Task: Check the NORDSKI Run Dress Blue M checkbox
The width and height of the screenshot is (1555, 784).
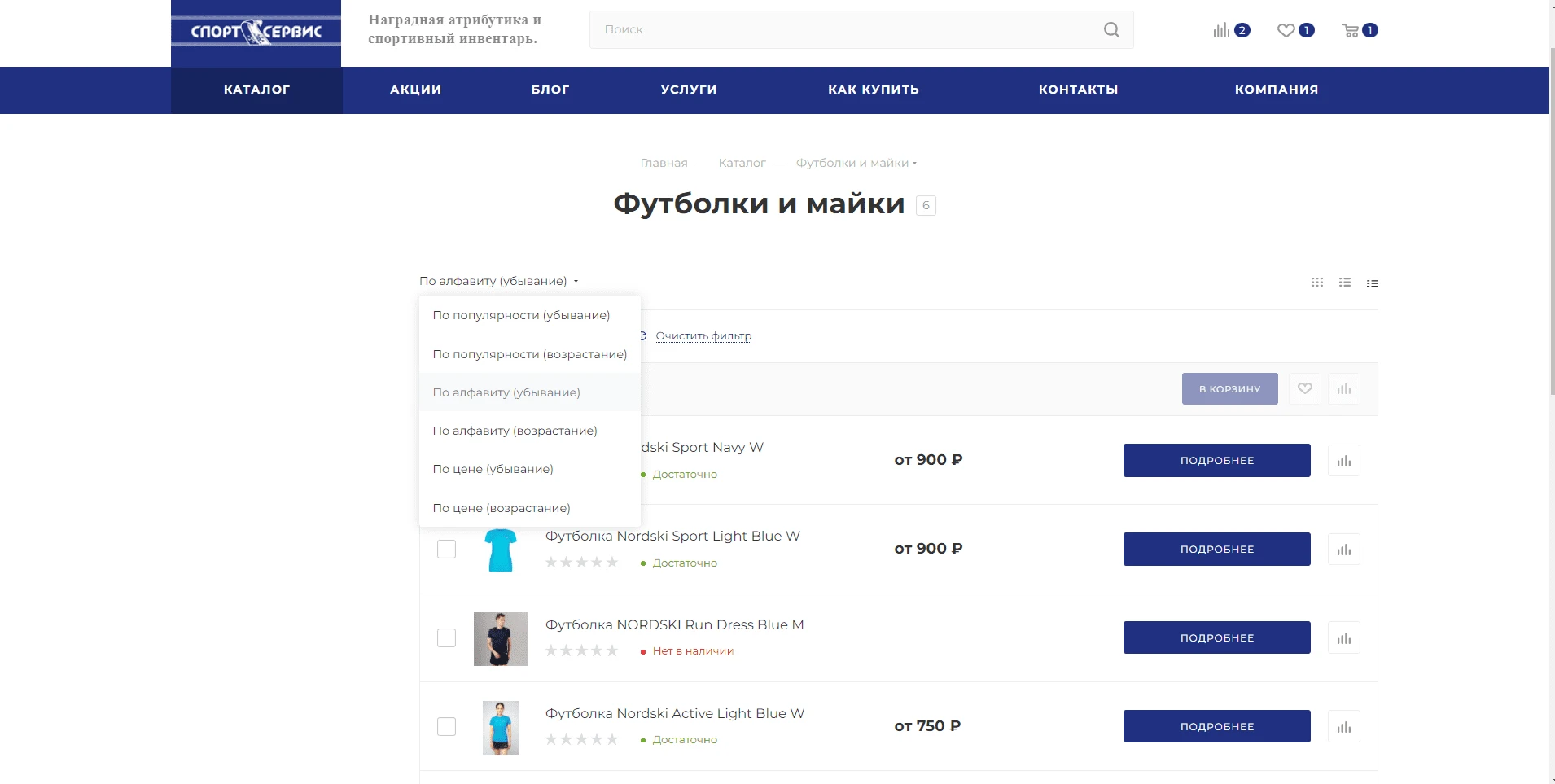Action: tap(446, 638)
